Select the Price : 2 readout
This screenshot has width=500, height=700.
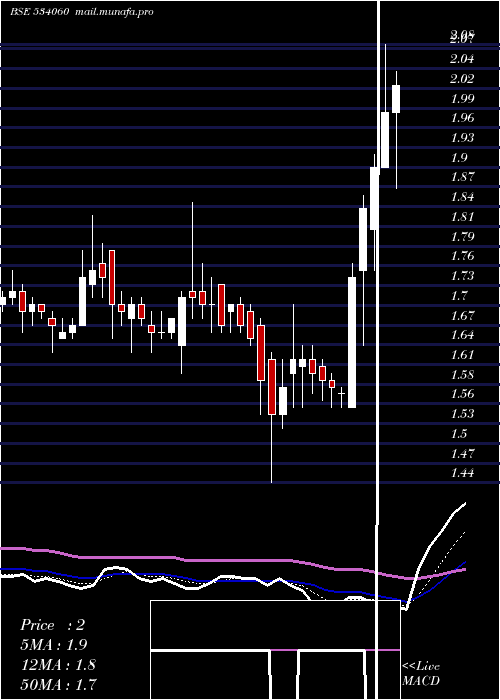52,625
